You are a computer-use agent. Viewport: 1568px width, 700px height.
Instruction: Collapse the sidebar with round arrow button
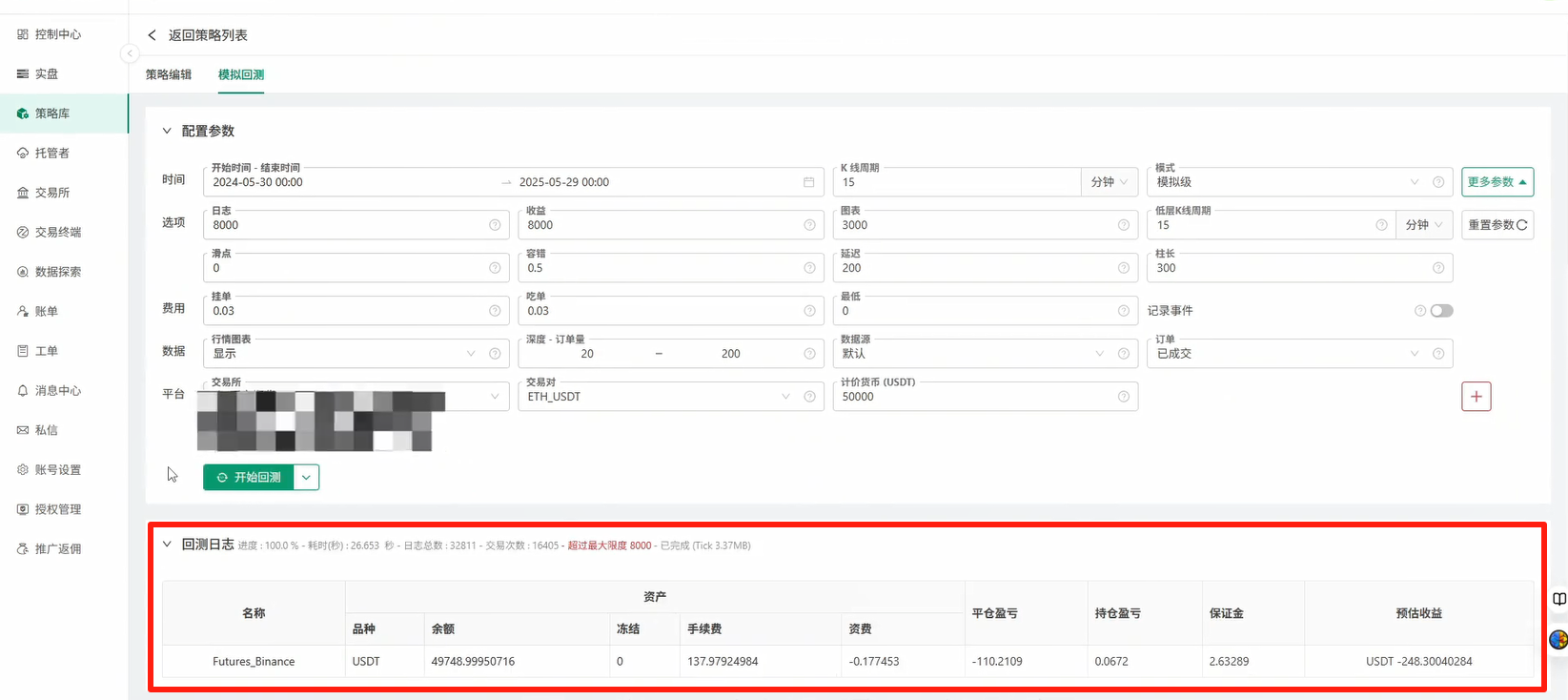point(130,53)
